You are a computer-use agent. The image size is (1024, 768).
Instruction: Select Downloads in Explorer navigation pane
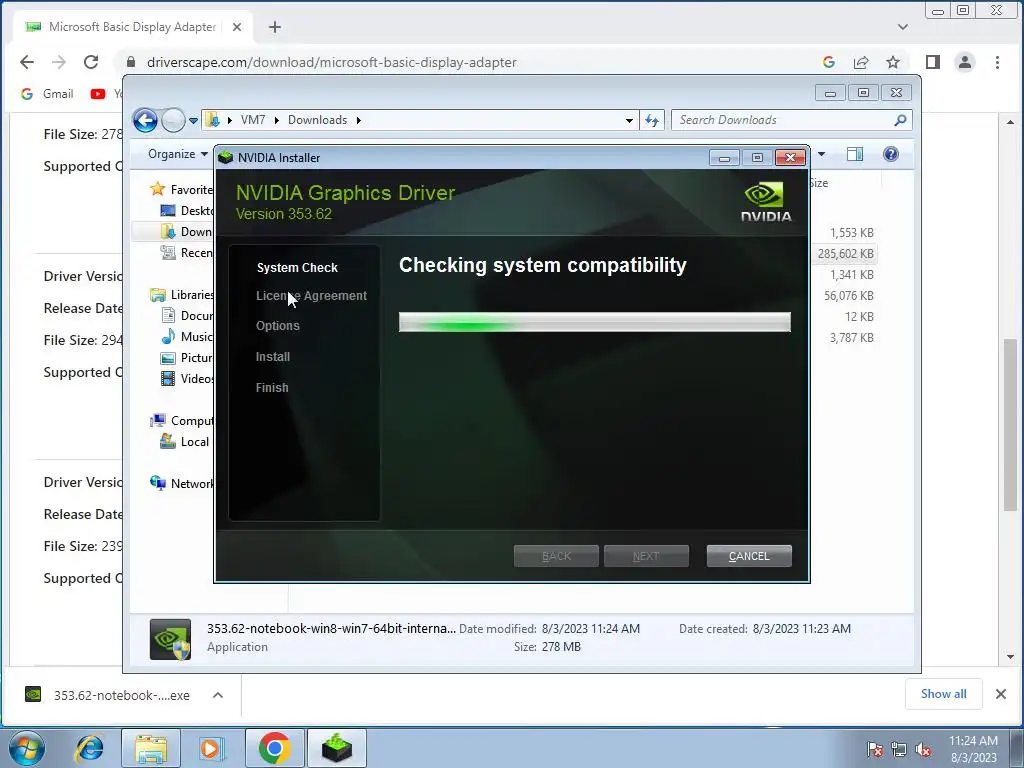click(x=187, y=232)
